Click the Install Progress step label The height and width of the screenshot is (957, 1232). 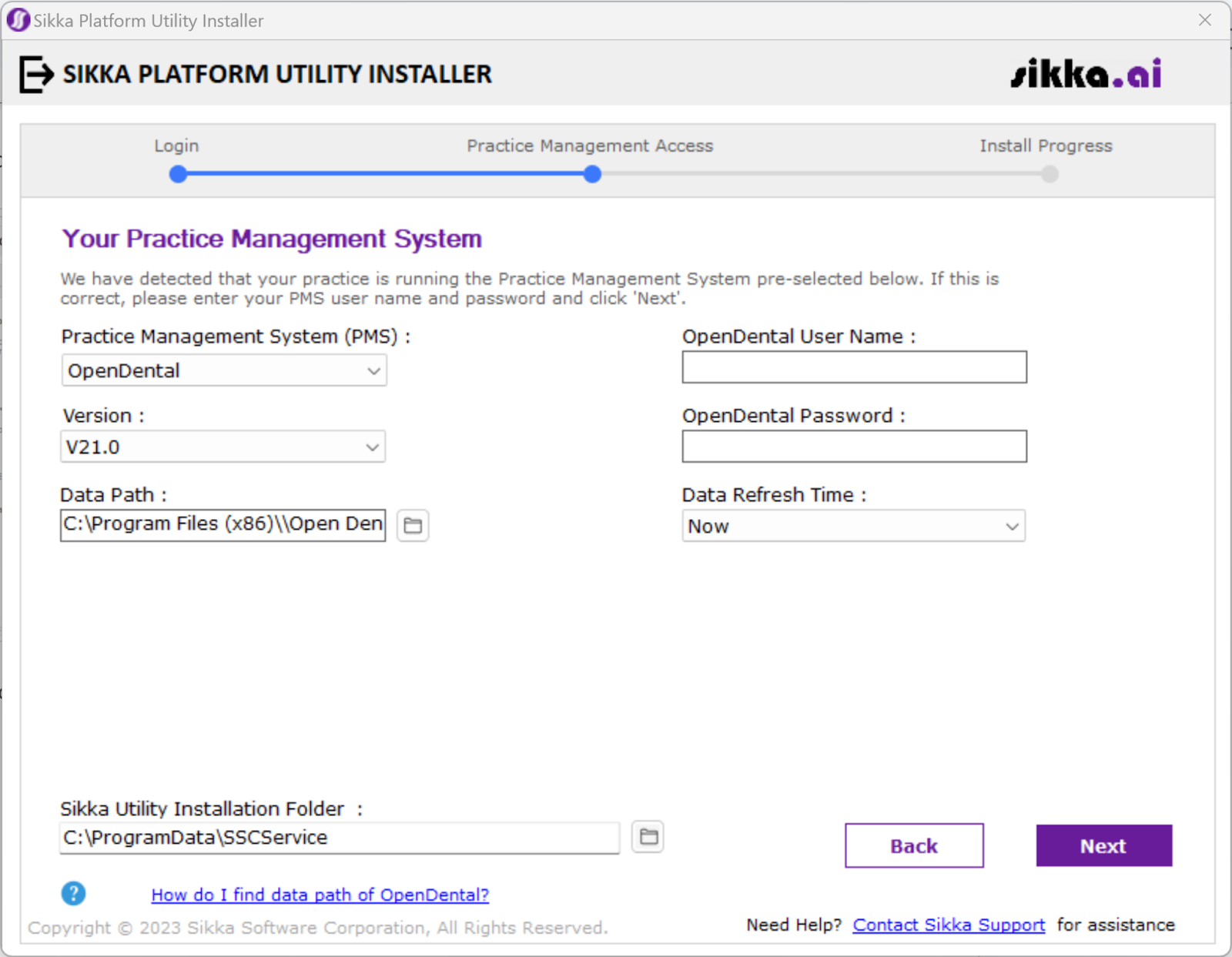[1046, 146]
